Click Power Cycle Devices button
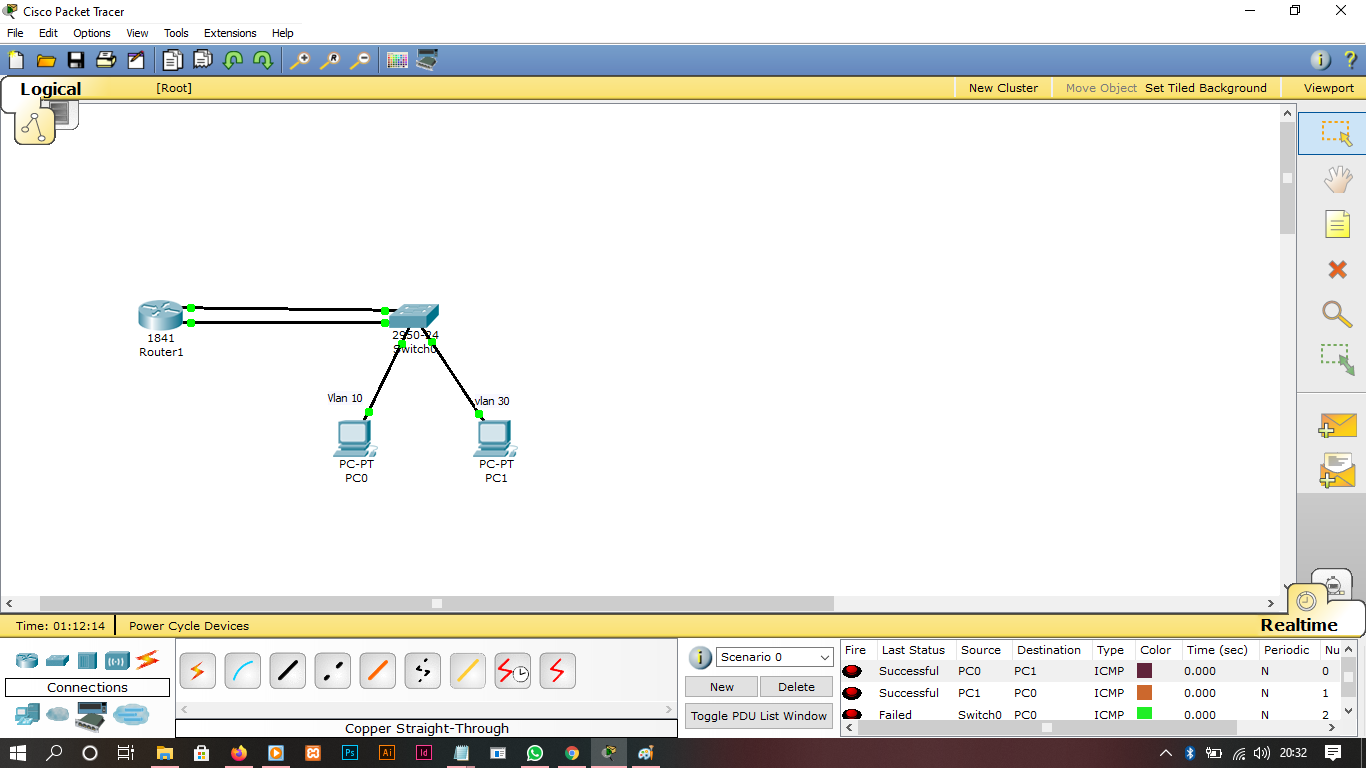The height and width of the screenshot is (768, 1366). coord(189,626)
